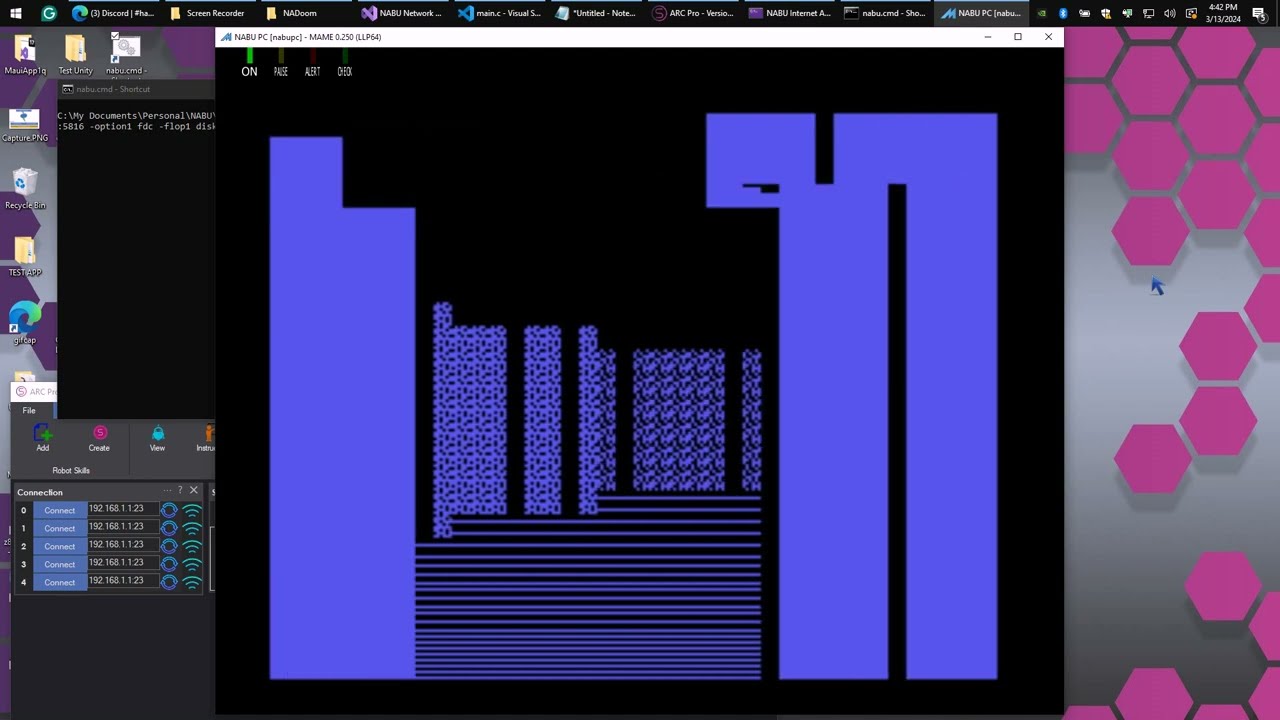Screen dimensions: 1280x720
Task: Switch to NABU Network Visual Studio taskbar item
Action: 401,13
